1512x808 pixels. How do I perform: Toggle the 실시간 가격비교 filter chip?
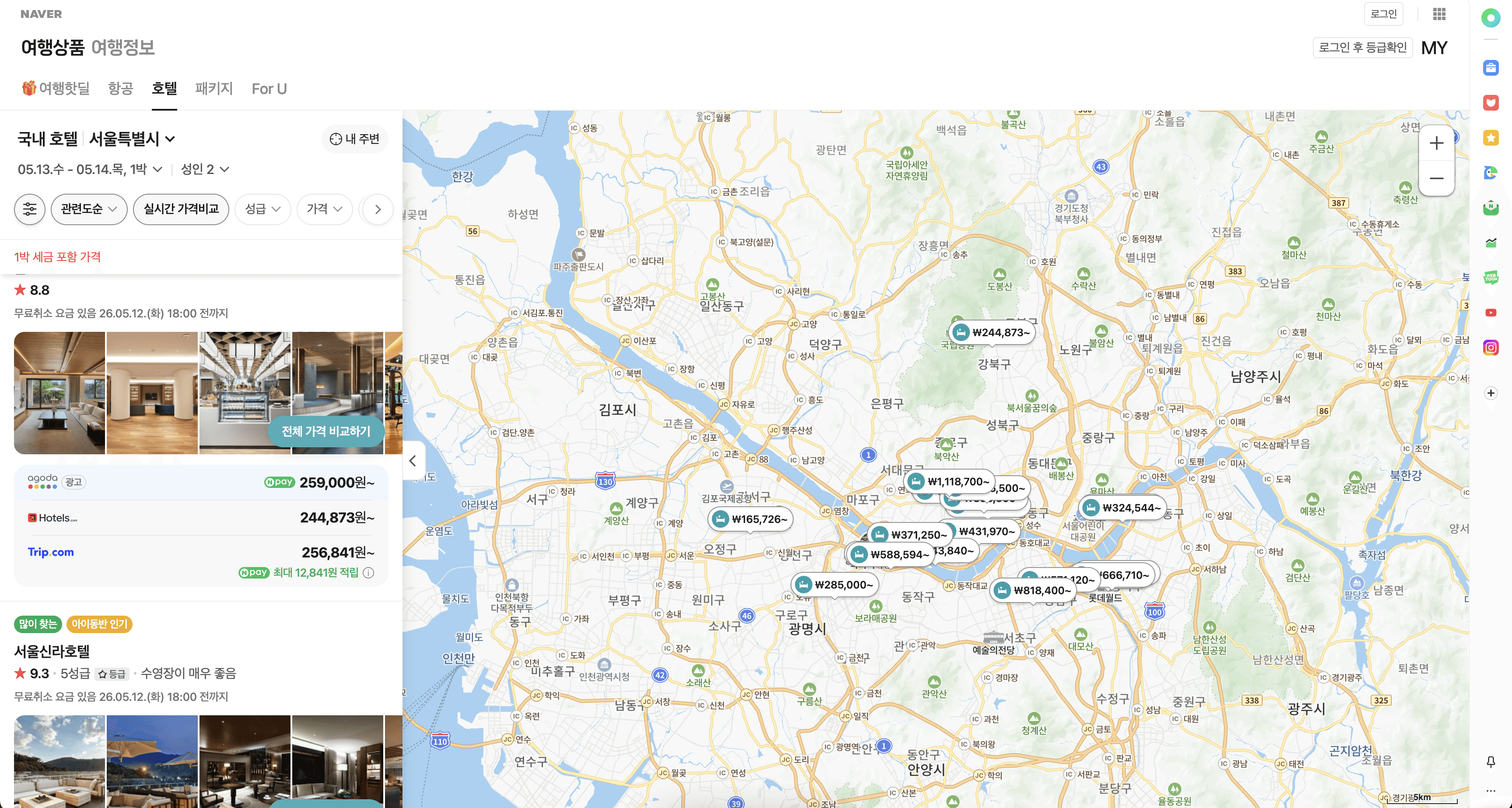[x=181, y=209]
